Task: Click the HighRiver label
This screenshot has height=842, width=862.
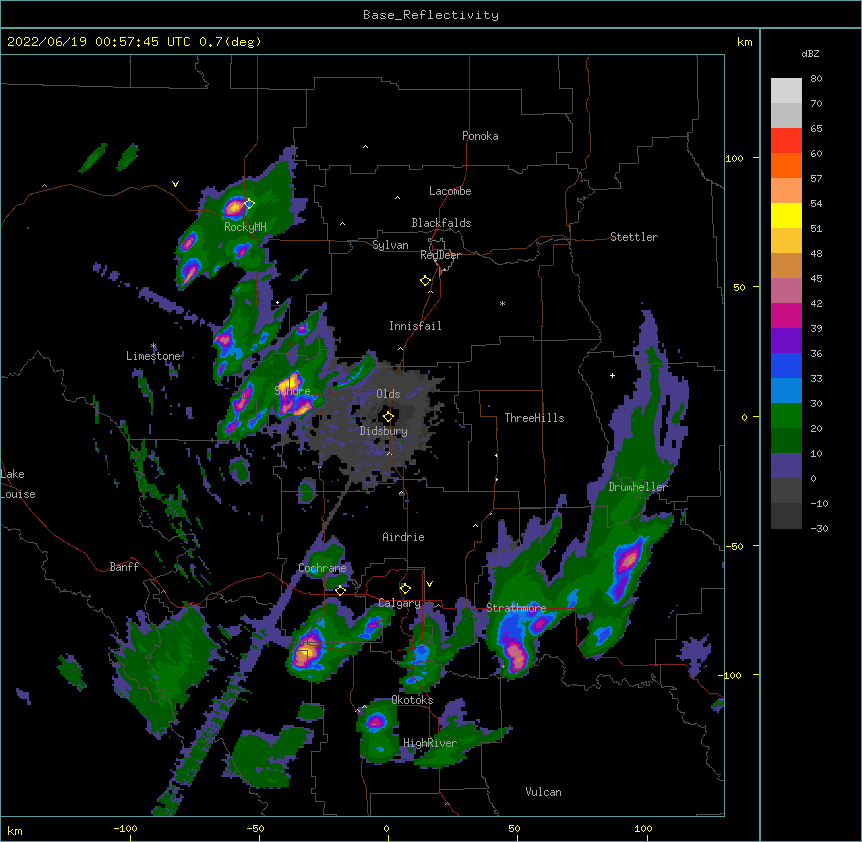Action: pyautogui.click(x=430, y=743)
